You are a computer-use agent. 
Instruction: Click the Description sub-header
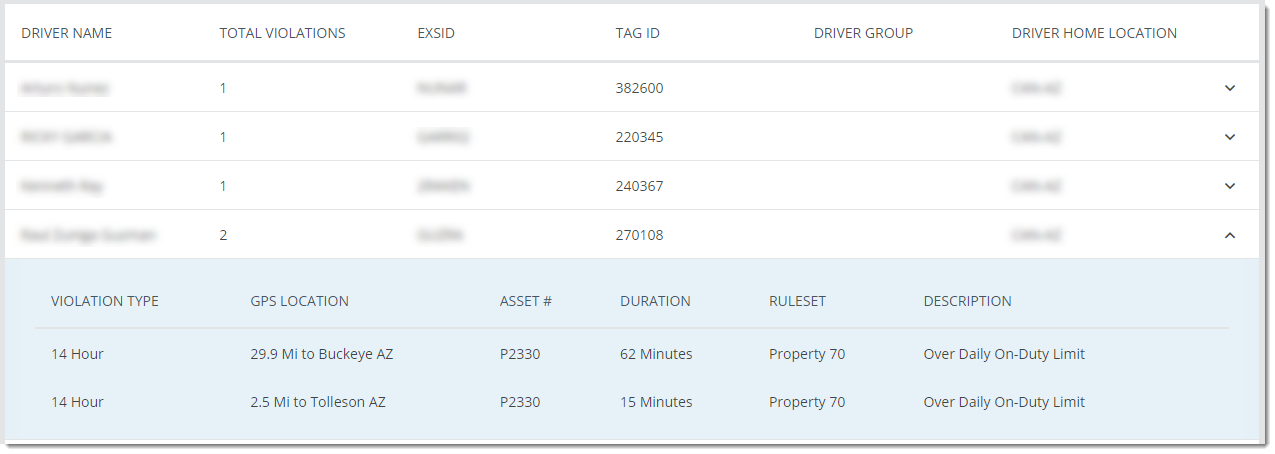click(x=967, y=301)
